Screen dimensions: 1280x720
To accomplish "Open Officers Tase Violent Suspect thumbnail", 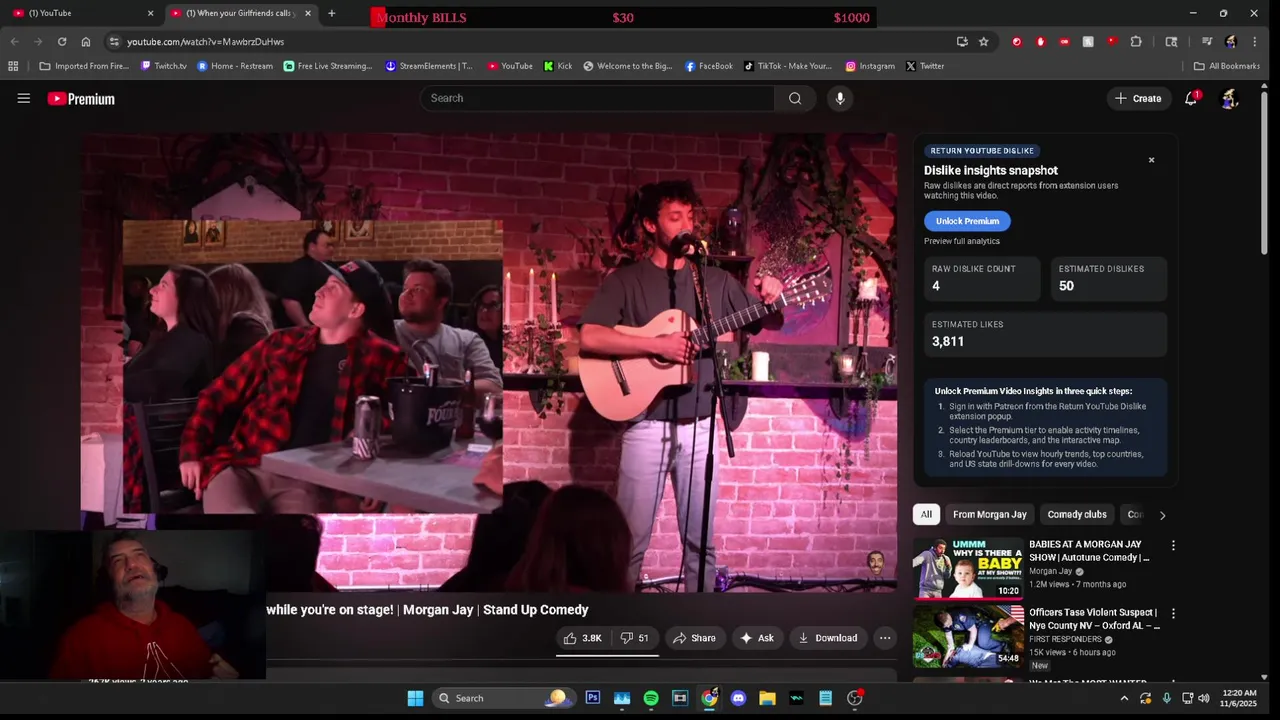I will coord(968,636).
